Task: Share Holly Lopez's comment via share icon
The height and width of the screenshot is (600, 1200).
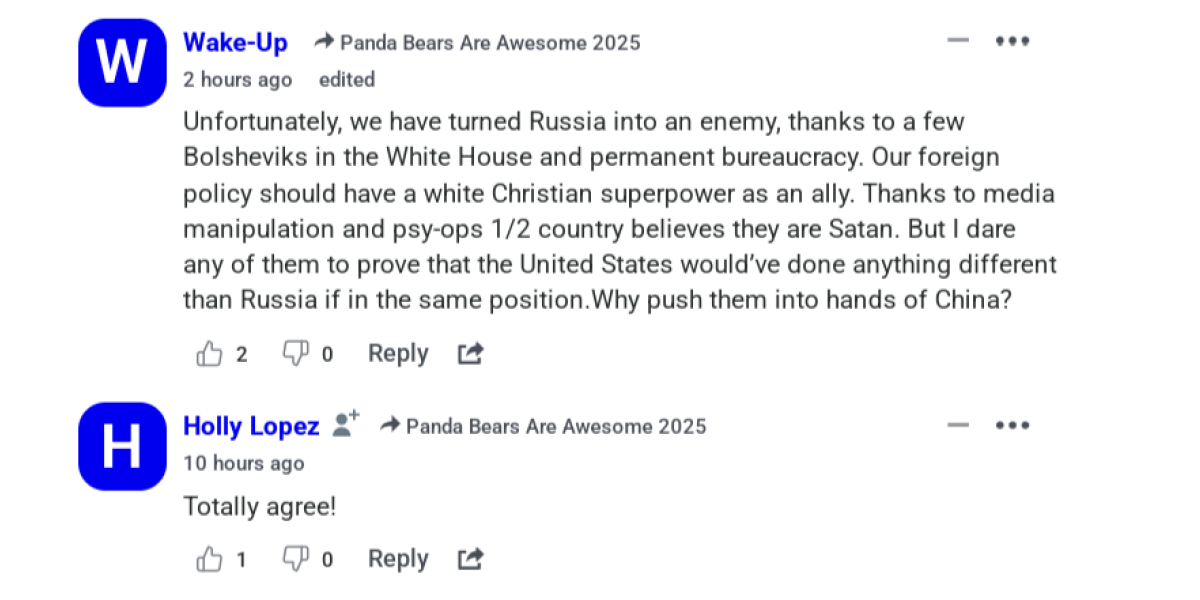Action: (x=471, y=559)
